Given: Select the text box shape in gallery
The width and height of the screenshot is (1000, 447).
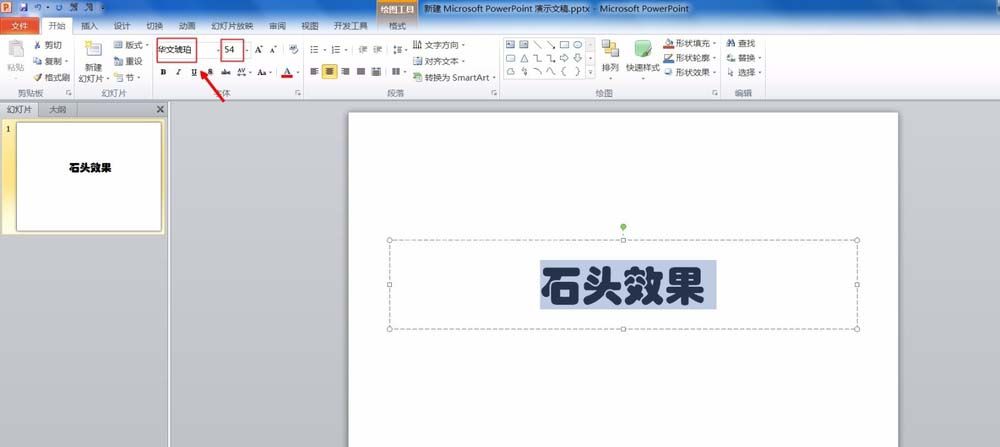Looking at the screenshot, I should click(510, 45).
